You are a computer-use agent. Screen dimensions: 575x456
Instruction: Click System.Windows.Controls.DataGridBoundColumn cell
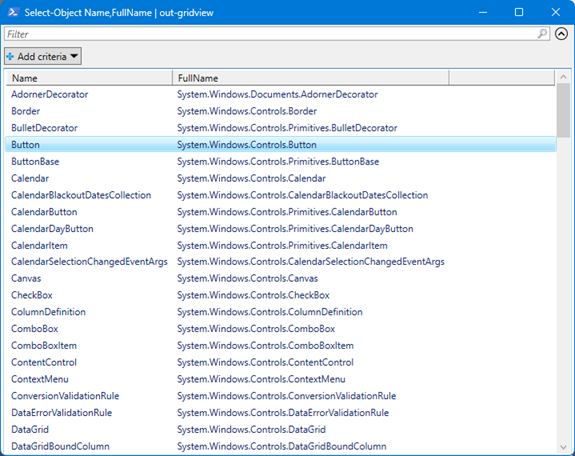(282, 446)
